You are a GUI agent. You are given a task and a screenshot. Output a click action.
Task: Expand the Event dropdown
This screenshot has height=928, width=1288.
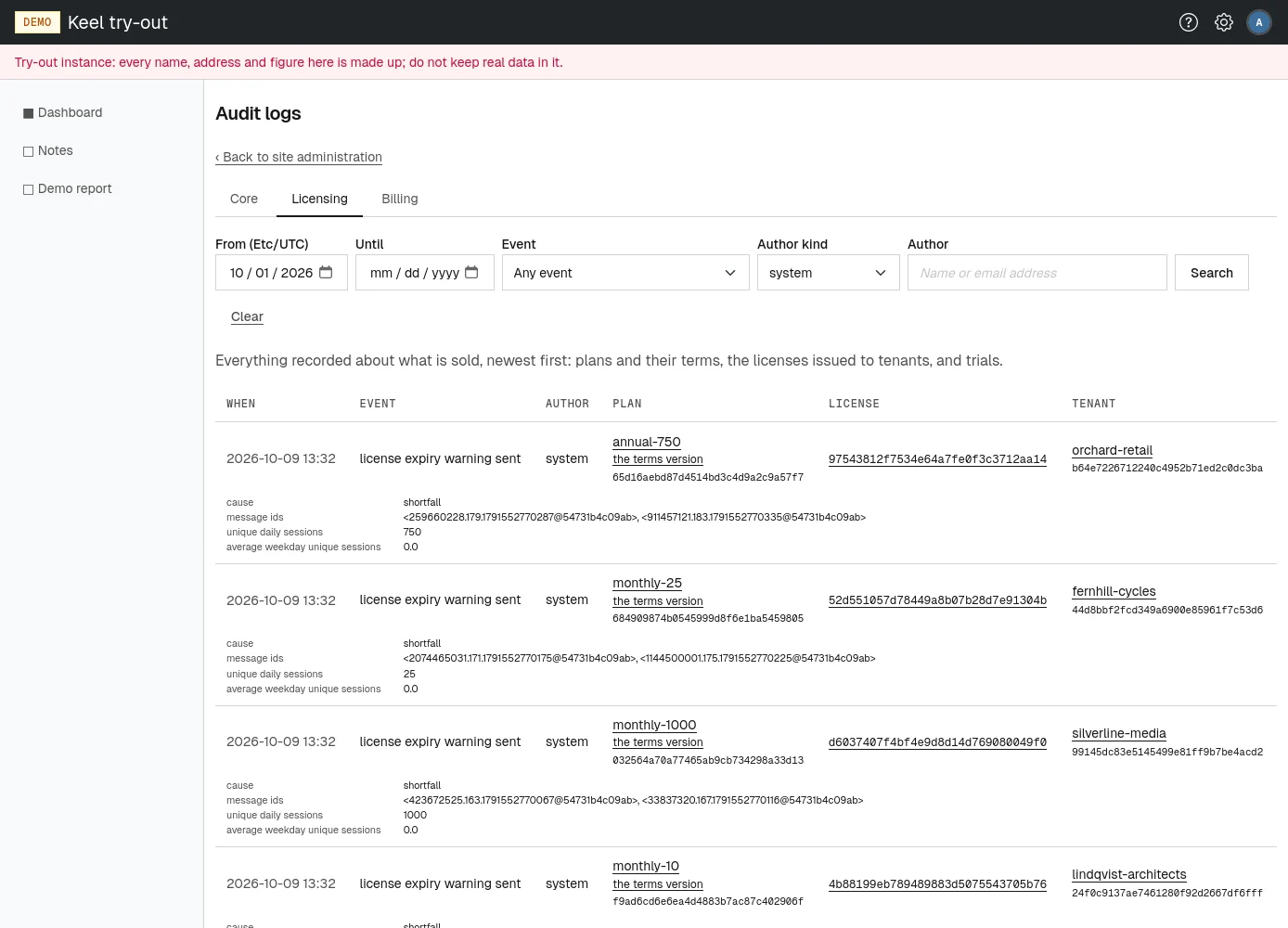tap(625, 273)
